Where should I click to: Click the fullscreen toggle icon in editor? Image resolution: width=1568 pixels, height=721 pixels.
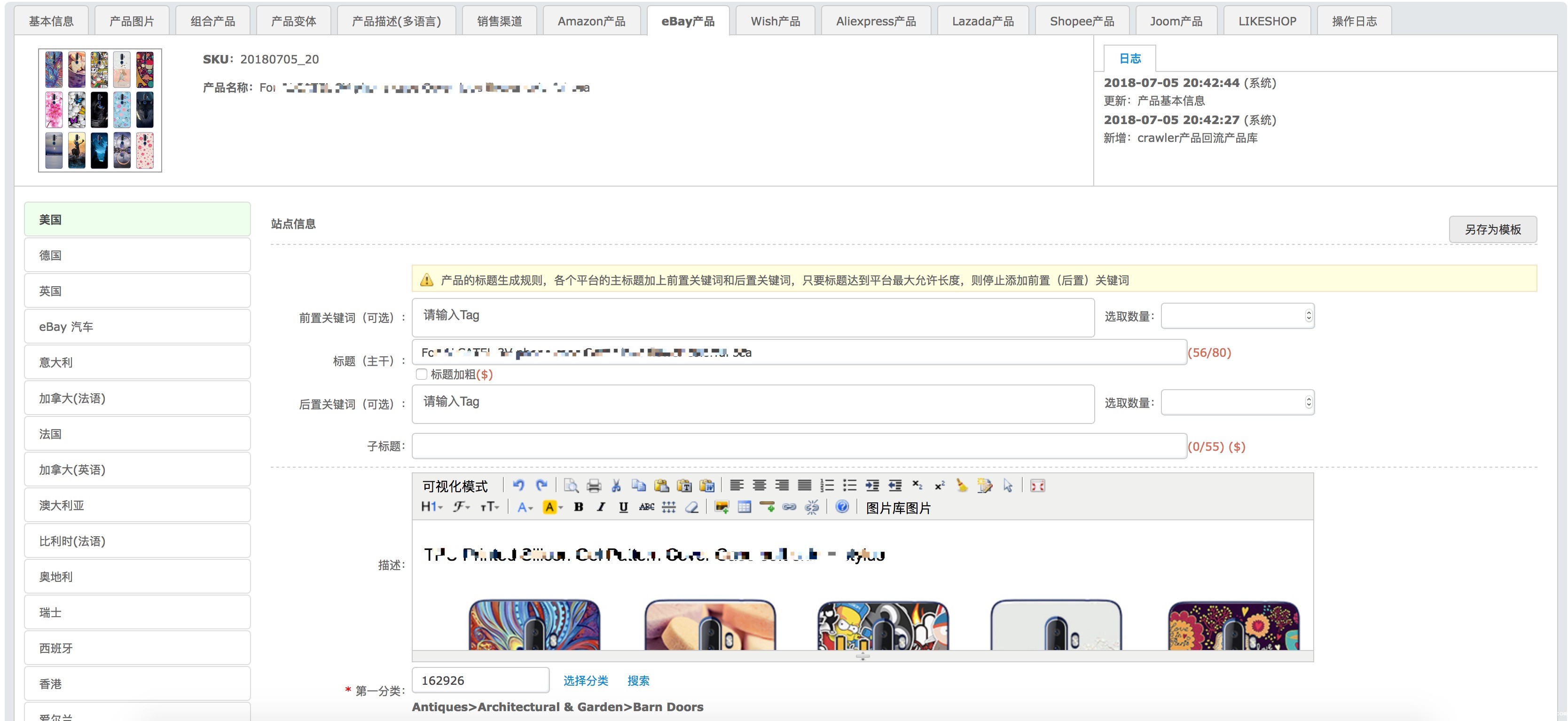(1037, 486)
